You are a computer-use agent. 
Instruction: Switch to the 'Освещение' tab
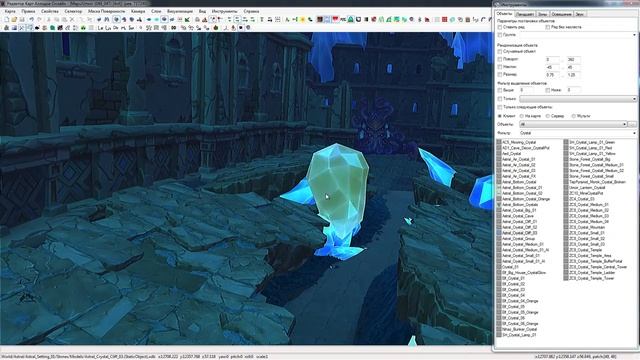point(562,14)
